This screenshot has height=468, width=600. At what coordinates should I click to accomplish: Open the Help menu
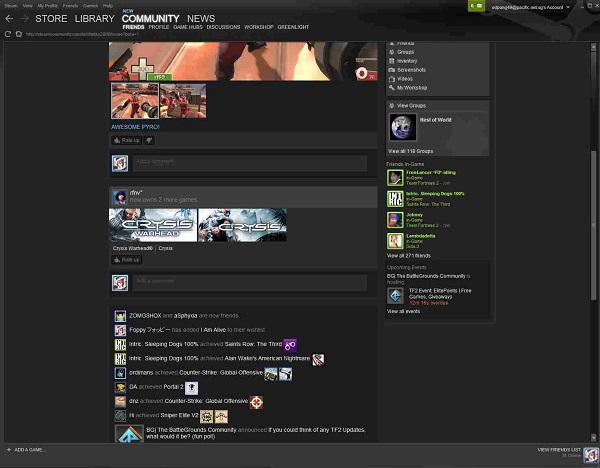pos(108,6)
